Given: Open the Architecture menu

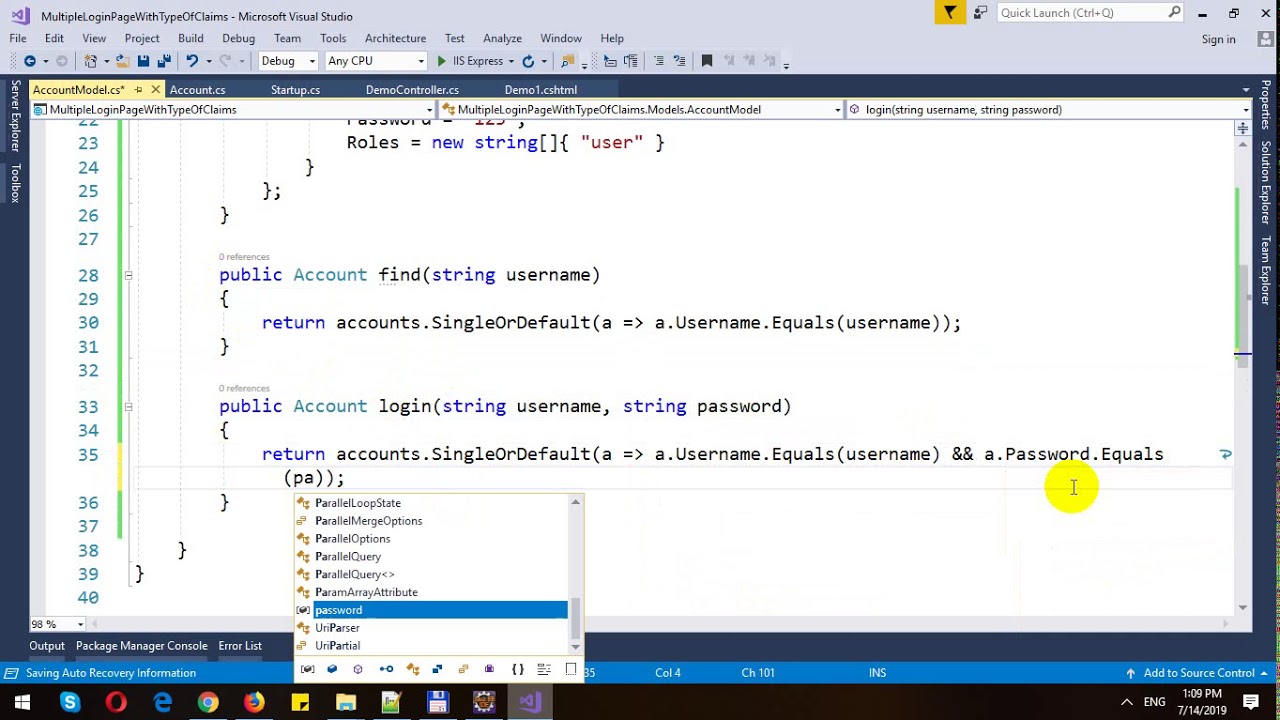Looking at the screenshot, I should [x=395, y=38].
